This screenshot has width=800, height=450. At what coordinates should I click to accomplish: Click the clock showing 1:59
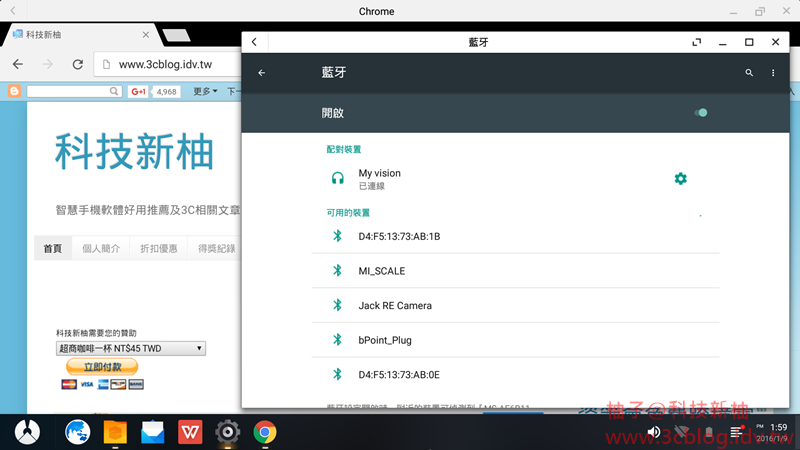coord(779,428)
